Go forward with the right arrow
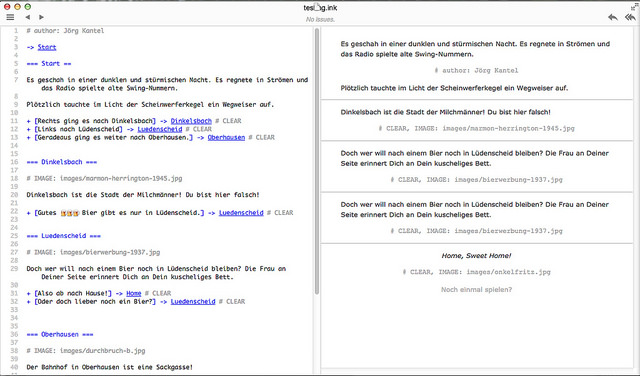Image resolution: width=640 pixels, height=376 pixels. (41, 17)
